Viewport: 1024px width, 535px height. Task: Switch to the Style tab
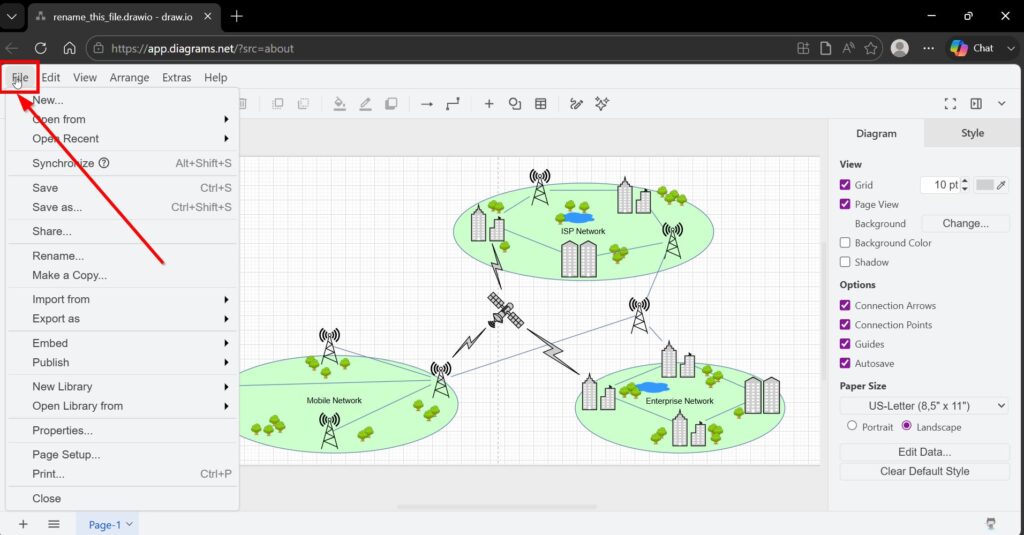click(972, 133)
